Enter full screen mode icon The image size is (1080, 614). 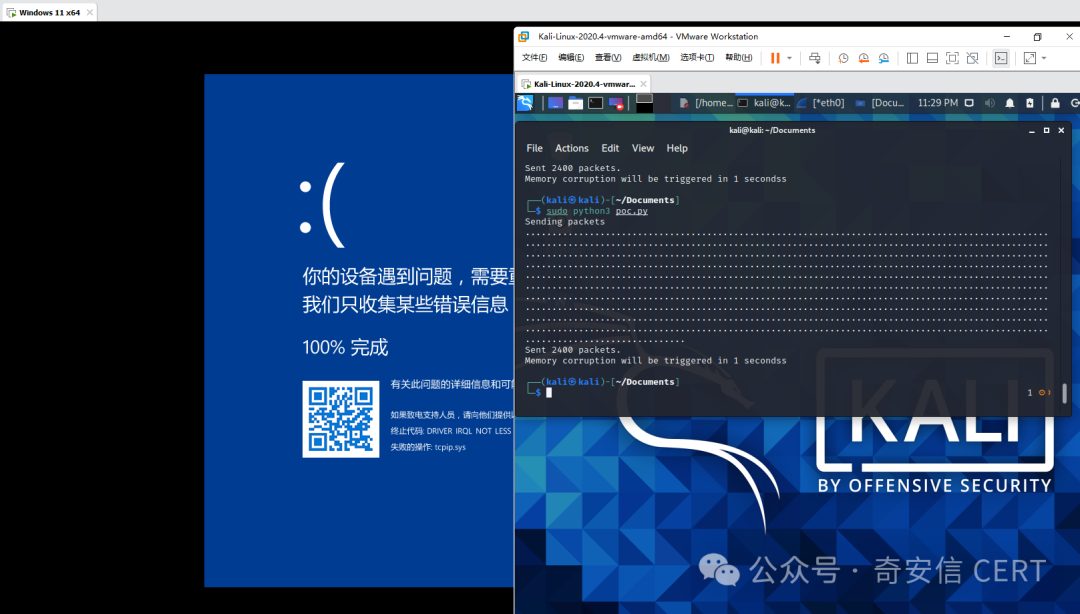tap(952, 59)
